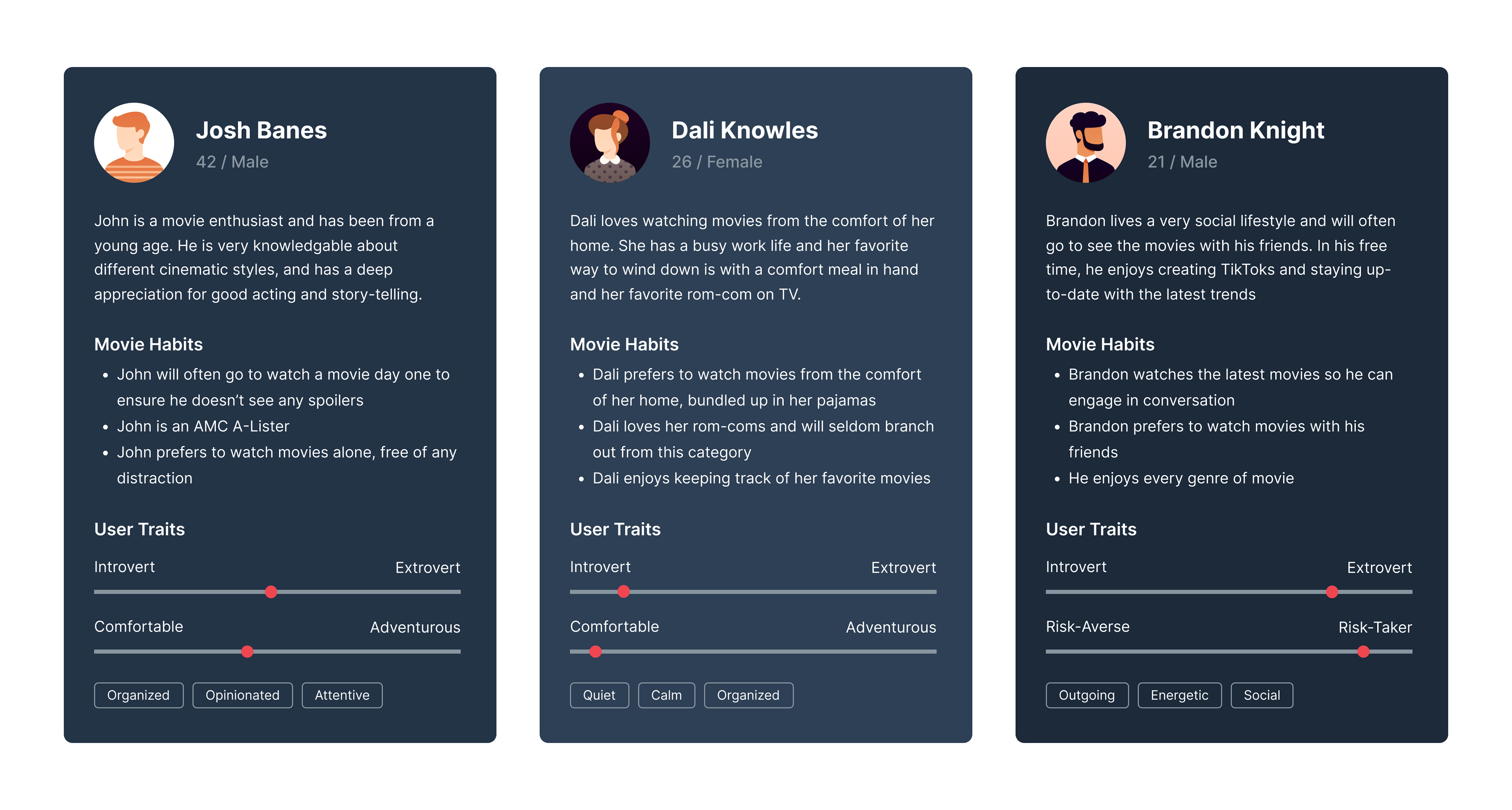Click Josh's Introvert-Extrovert slider handle
Viewport: 1512px width, 810px height.
tap(271, 592)
